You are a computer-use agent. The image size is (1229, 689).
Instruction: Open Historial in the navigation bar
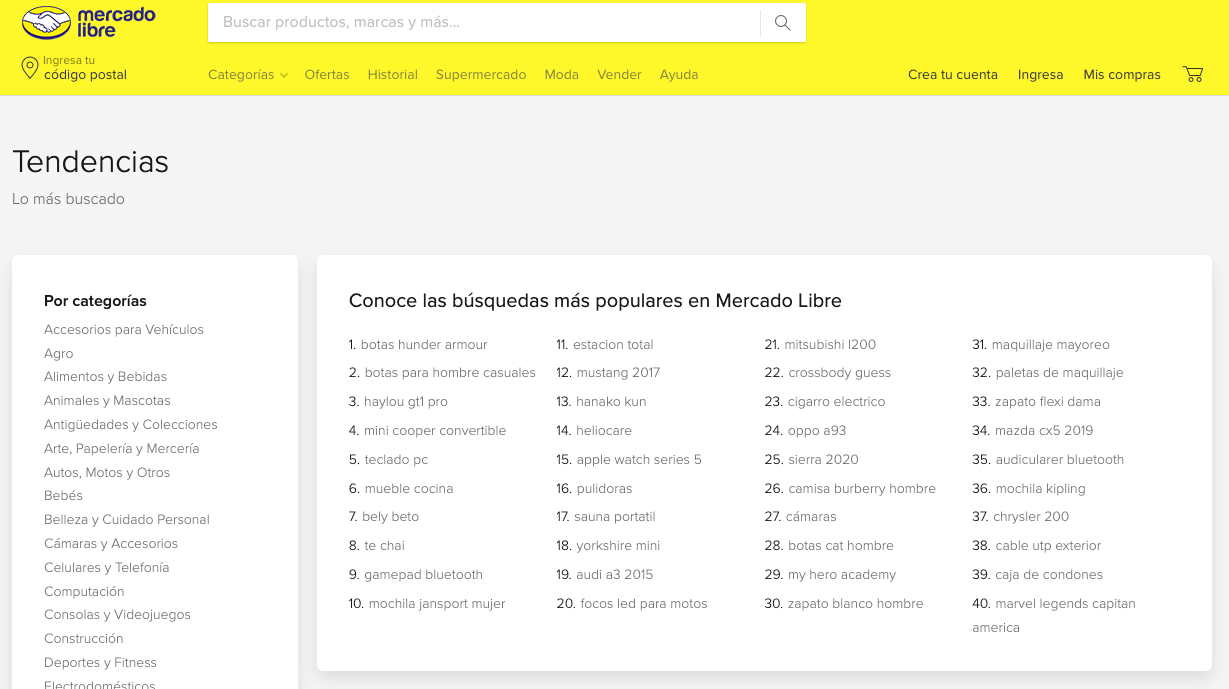tap(393, 75)
